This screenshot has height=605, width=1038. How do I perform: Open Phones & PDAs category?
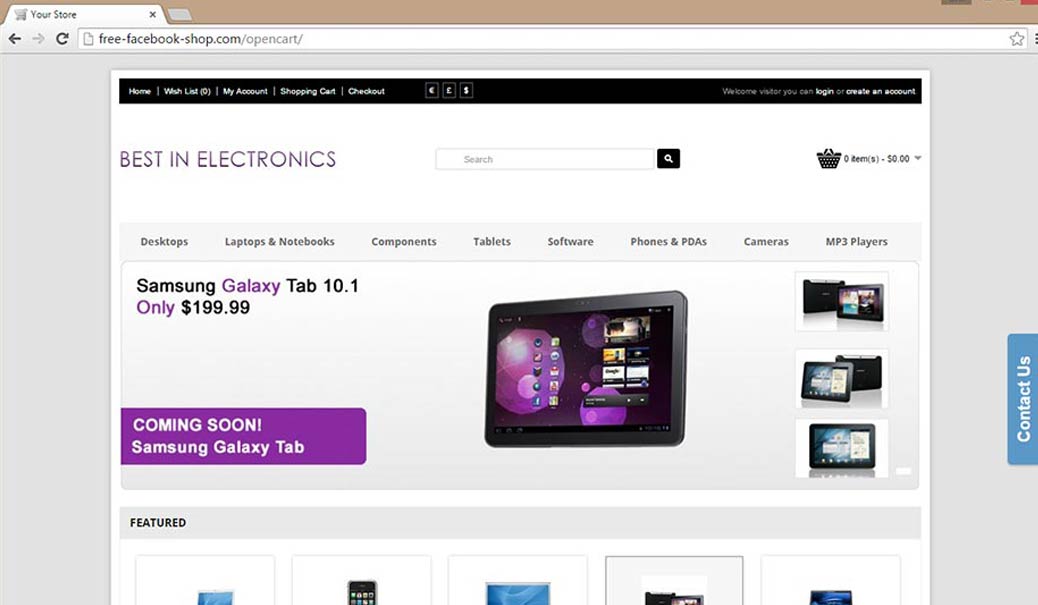(x=669, y=242)
